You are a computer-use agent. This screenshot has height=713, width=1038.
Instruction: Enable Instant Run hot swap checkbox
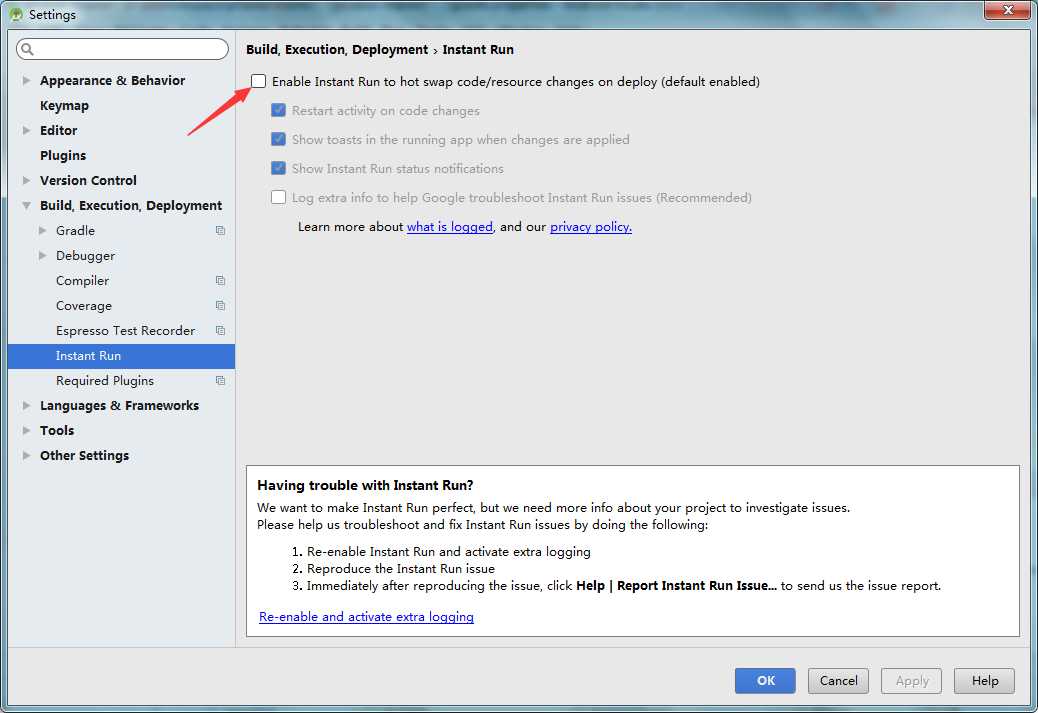tap(258, 81)
